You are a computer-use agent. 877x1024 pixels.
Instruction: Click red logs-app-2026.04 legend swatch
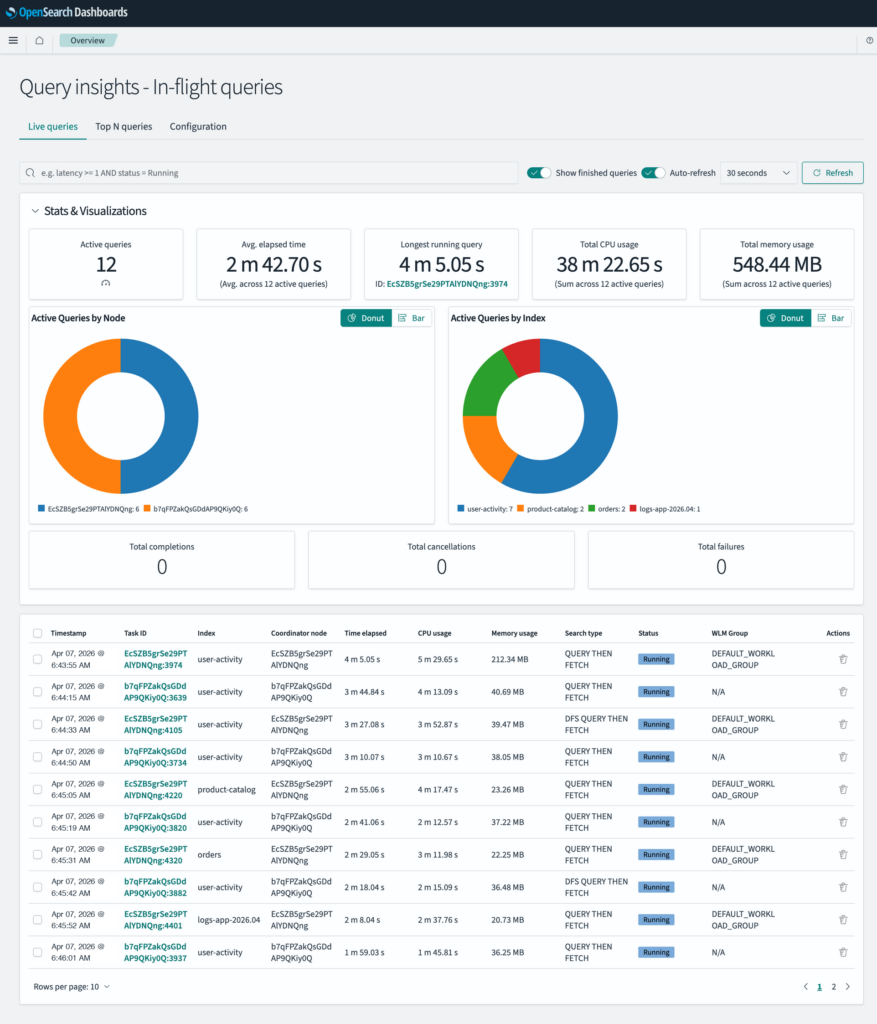[633, 509]
